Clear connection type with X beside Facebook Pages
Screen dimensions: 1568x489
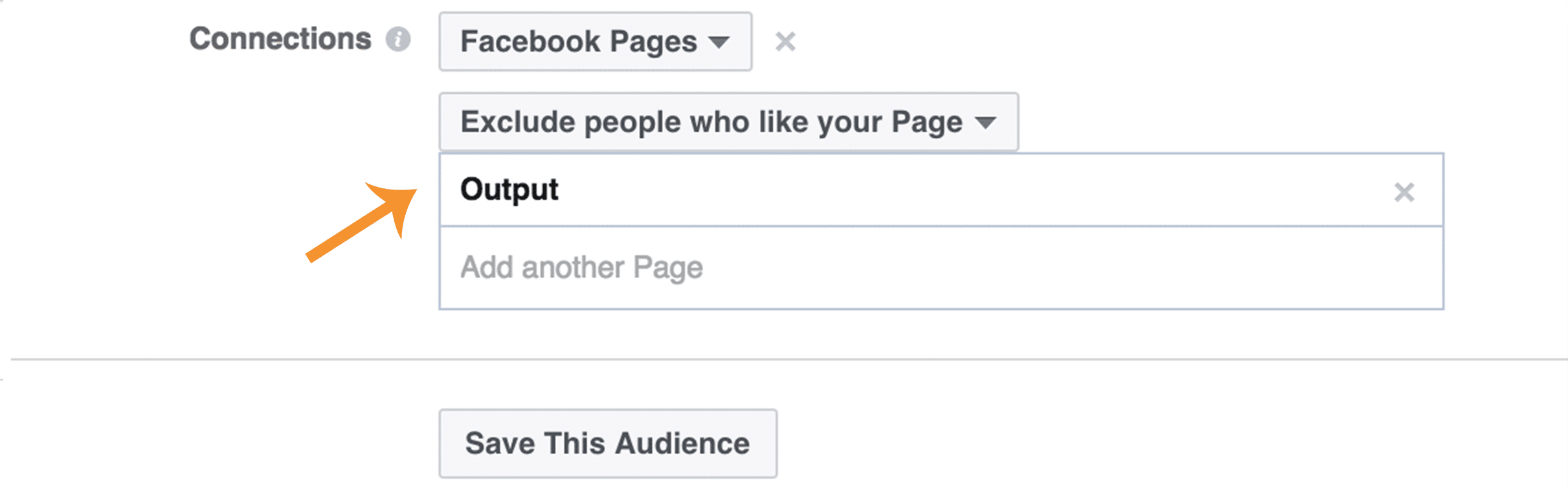pyautogui.click(x=785, y=42)
